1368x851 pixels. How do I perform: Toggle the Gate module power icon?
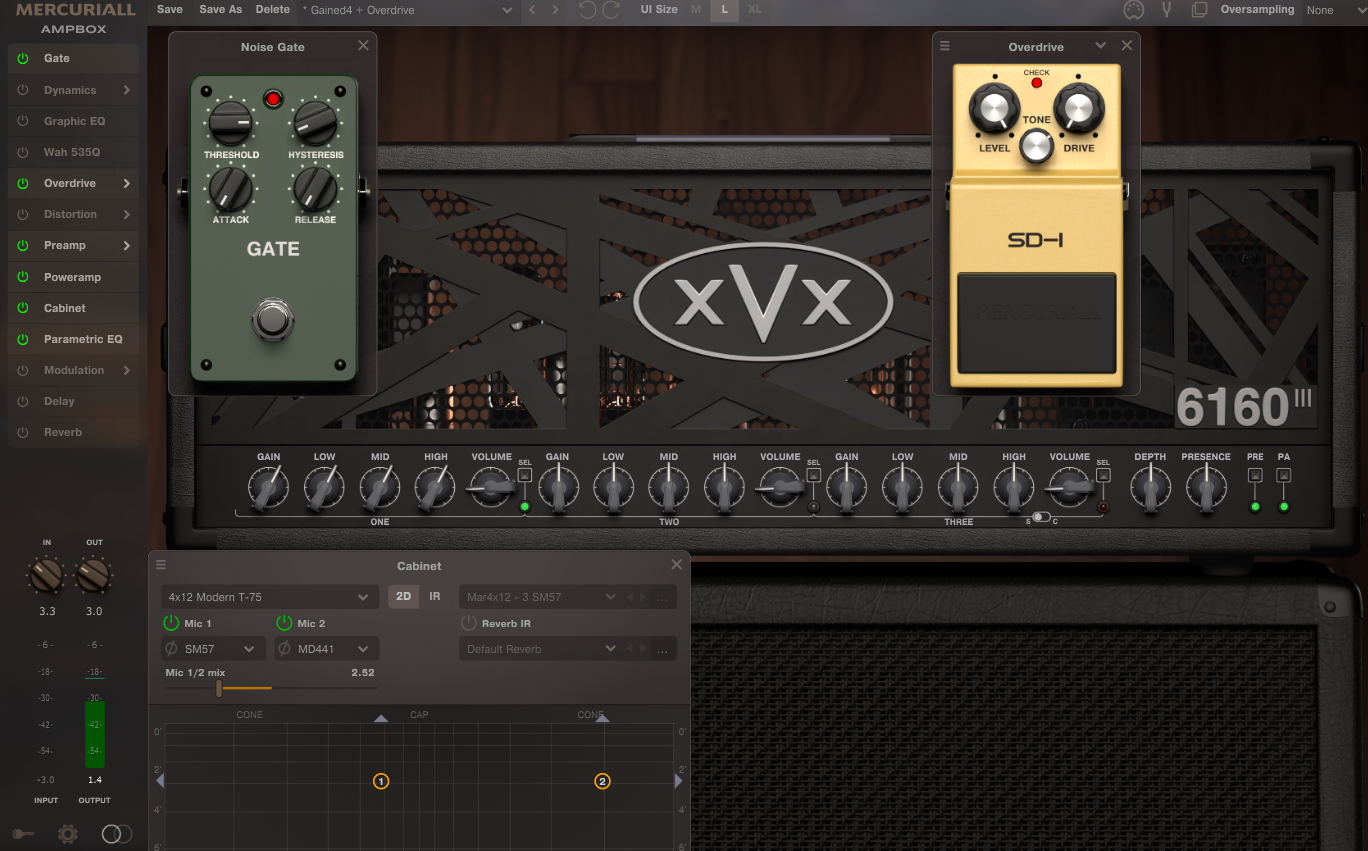click(22, 58)
